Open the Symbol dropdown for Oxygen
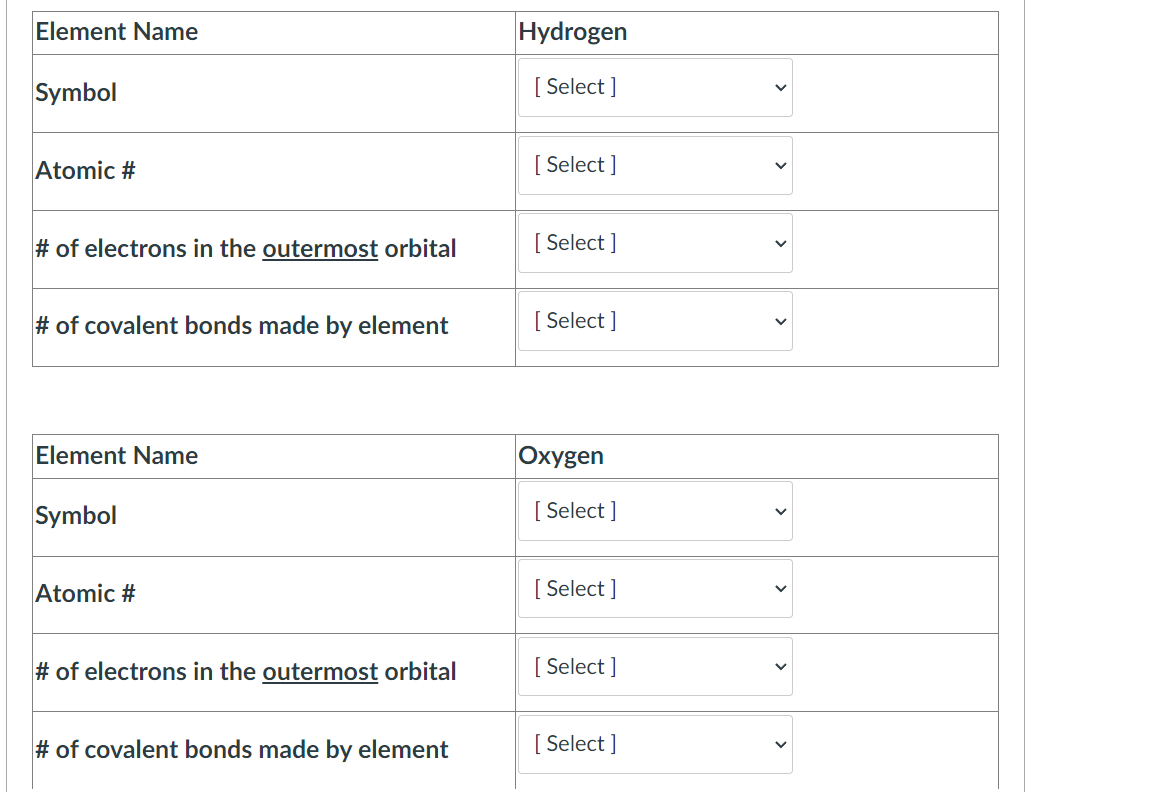1167x792 pixels. click(655, 511)
